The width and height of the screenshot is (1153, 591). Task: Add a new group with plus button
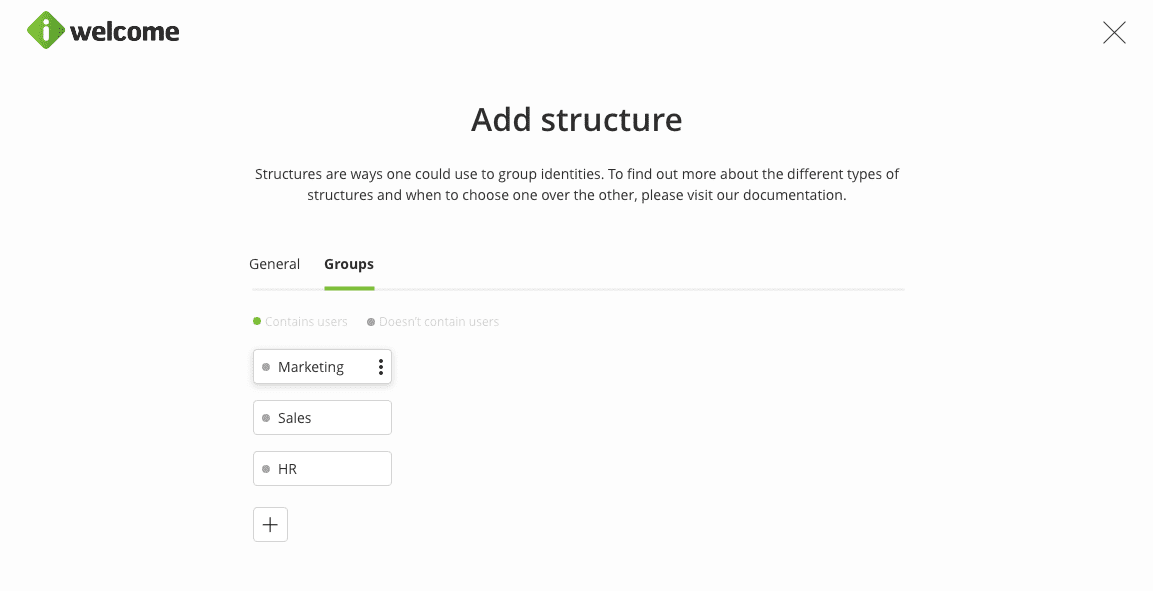coord(270,525)
